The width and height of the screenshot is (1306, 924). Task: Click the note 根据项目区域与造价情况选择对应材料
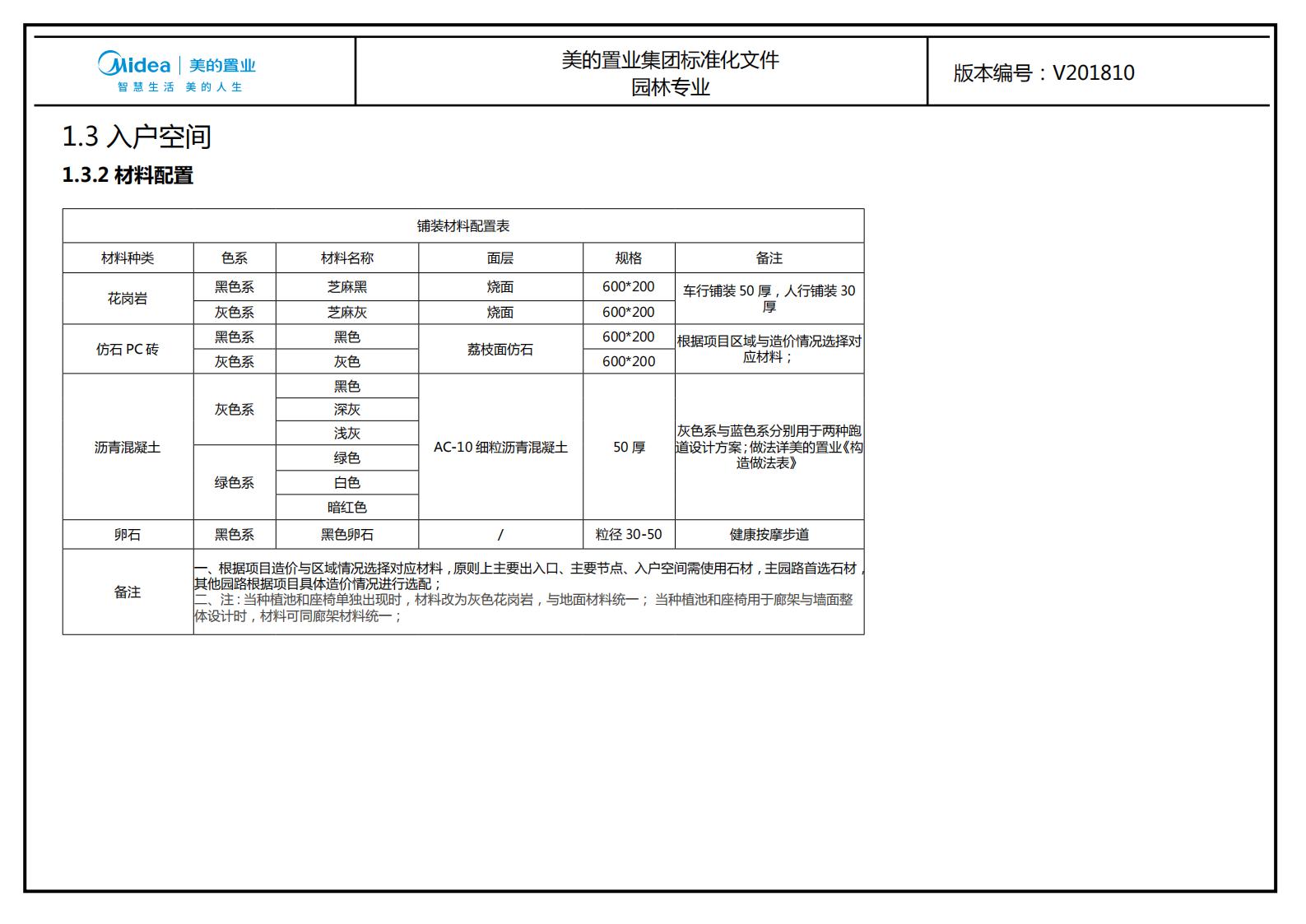[769, 349]
